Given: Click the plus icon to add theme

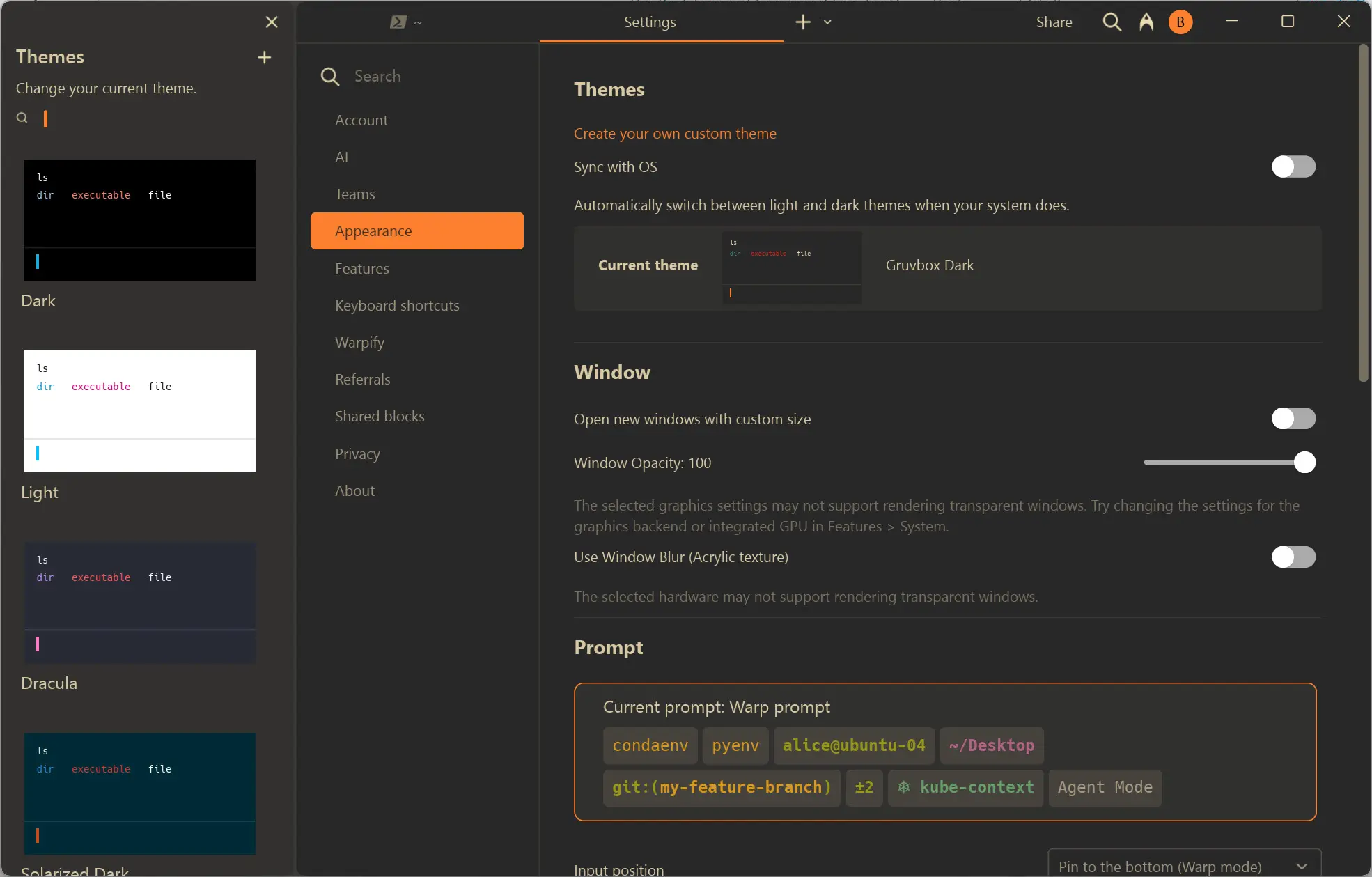Looking at the screenshot, I should (264, 57).
